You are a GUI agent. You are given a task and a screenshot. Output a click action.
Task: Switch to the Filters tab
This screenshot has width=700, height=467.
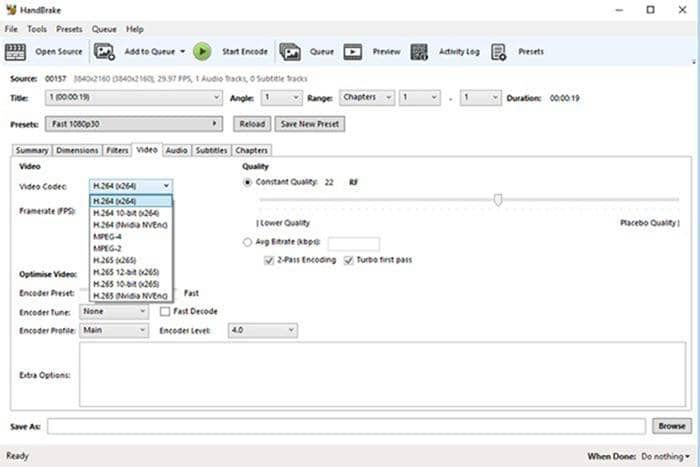pos(117,150)
